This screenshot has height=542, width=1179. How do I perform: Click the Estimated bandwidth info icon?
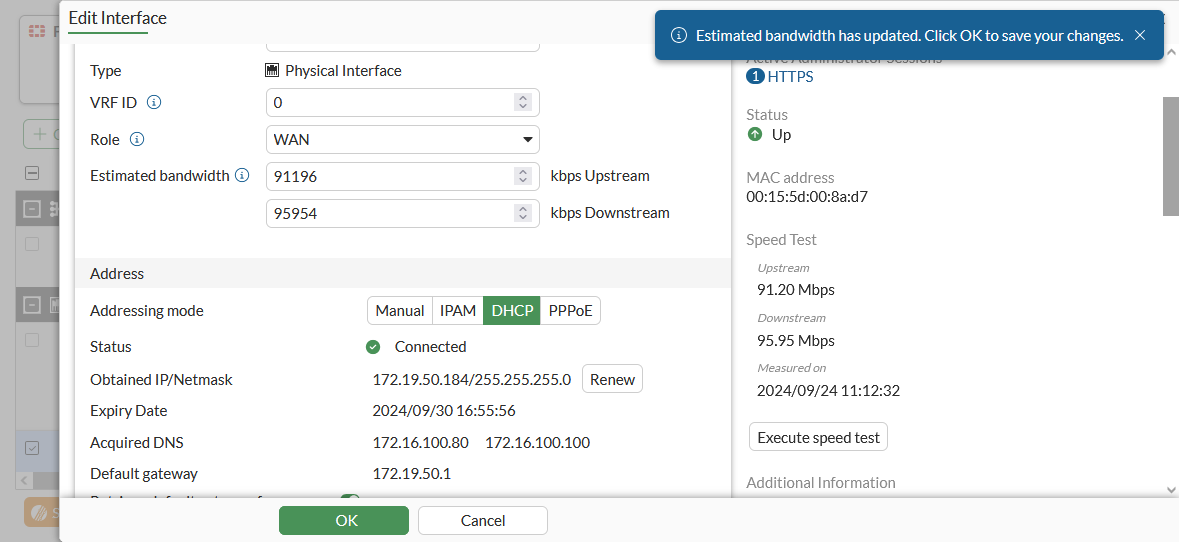242,176
